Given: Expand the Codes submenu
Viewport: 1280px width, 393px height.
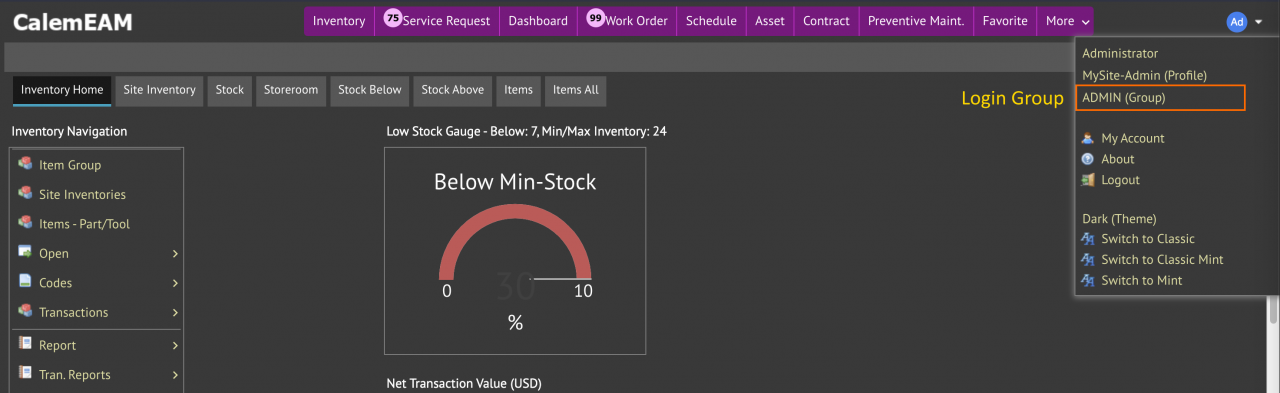Looking at the screenshot, I should pyautogui.click(x=175, y=283).
